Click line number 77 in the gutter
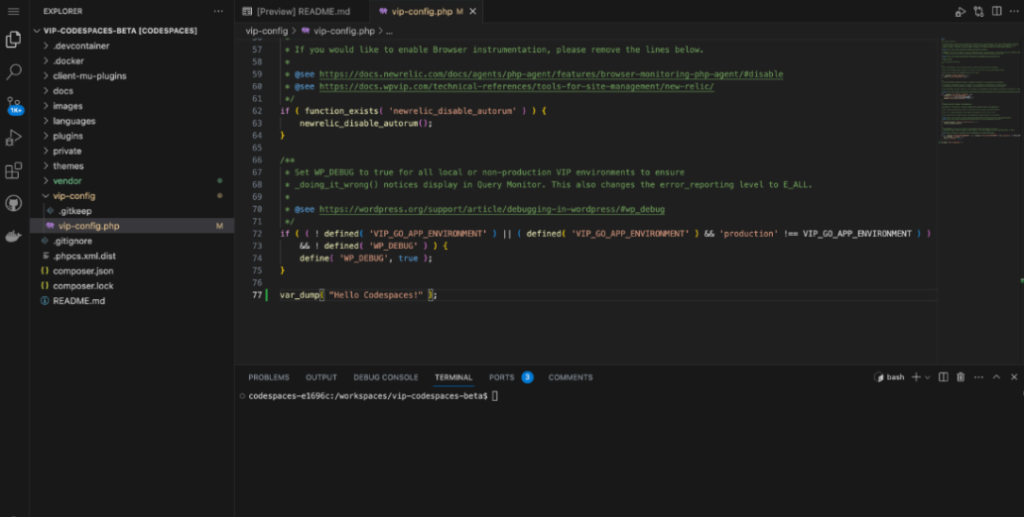Viewport: 1024px width, 517px height. tap(257, 295)
